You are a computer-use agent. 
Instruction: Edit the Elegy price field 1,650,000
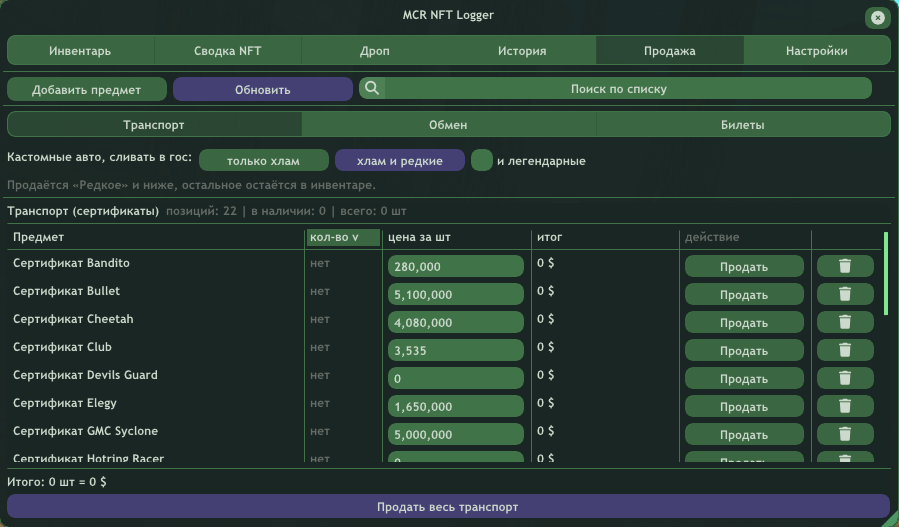pyautogui.click(x=456, y=407)
